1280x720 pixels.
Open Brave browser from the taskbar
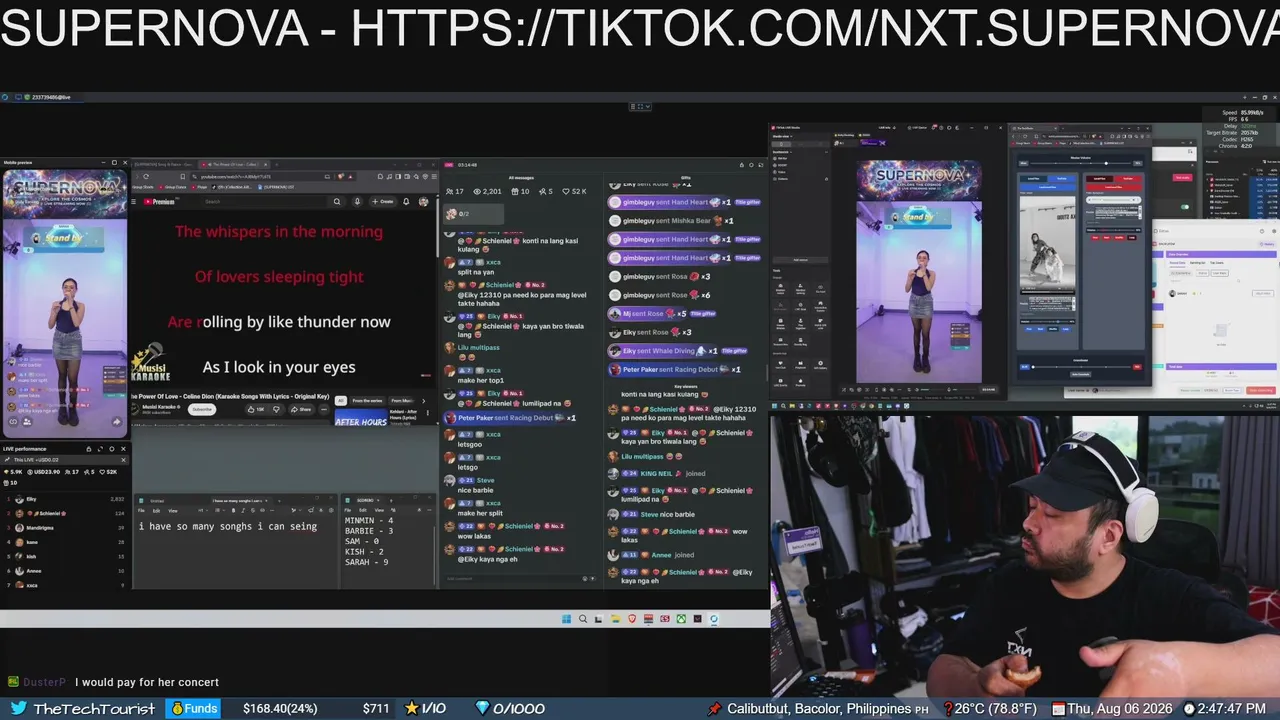632,619
